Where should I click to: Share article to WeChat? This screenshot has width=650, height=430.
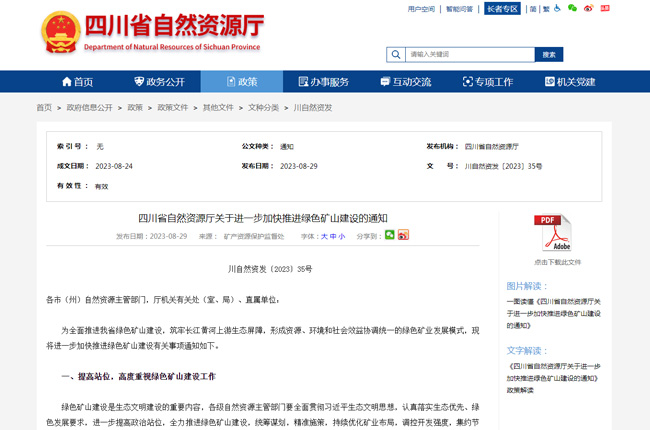coord(390,235)
